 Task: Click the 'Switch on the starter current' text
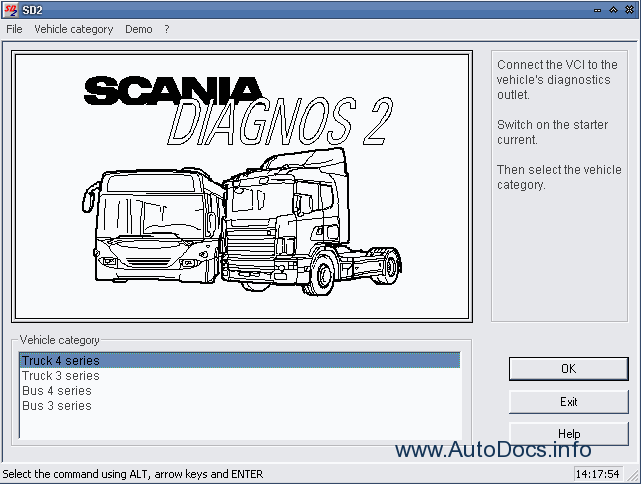click(x=553, y=132)
